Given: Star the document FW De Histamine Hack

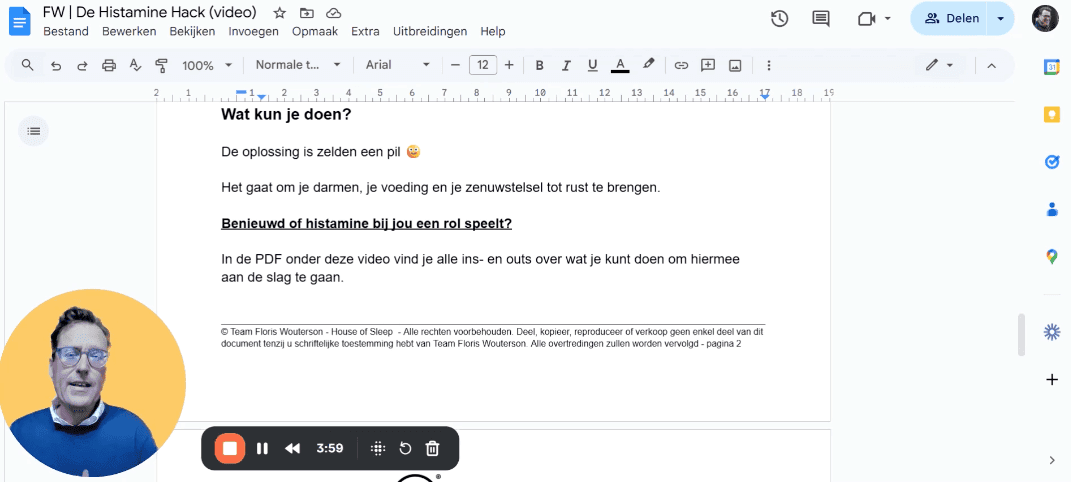Looking at the screenshot, I should click(x=279, y=13).
